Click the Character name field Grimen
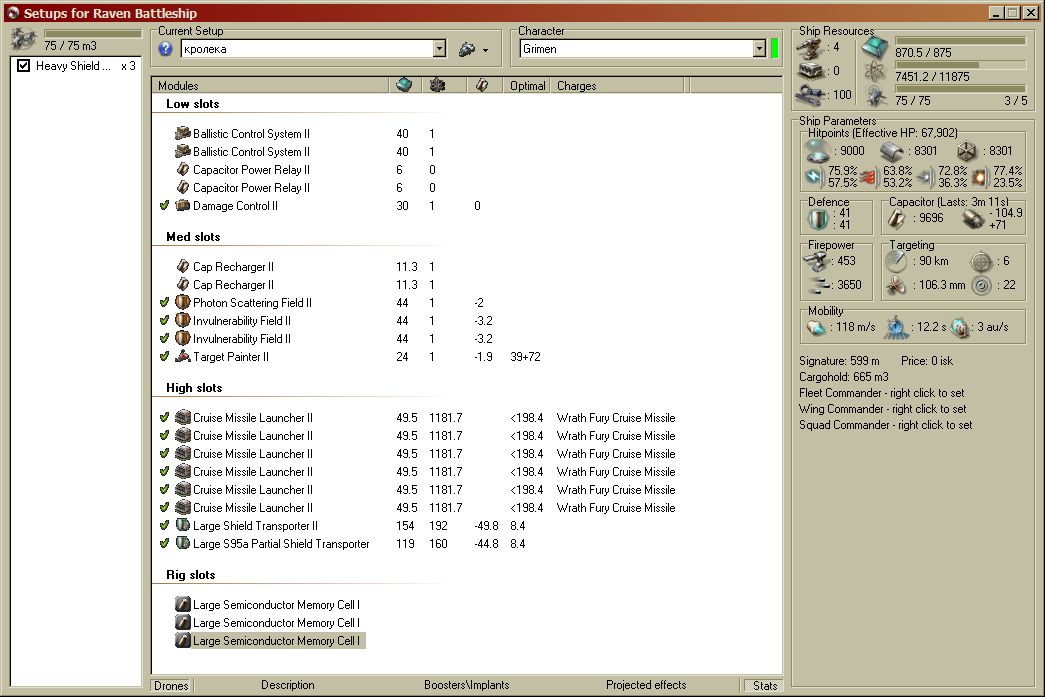 pyautogui.click(x=636, y=49)
